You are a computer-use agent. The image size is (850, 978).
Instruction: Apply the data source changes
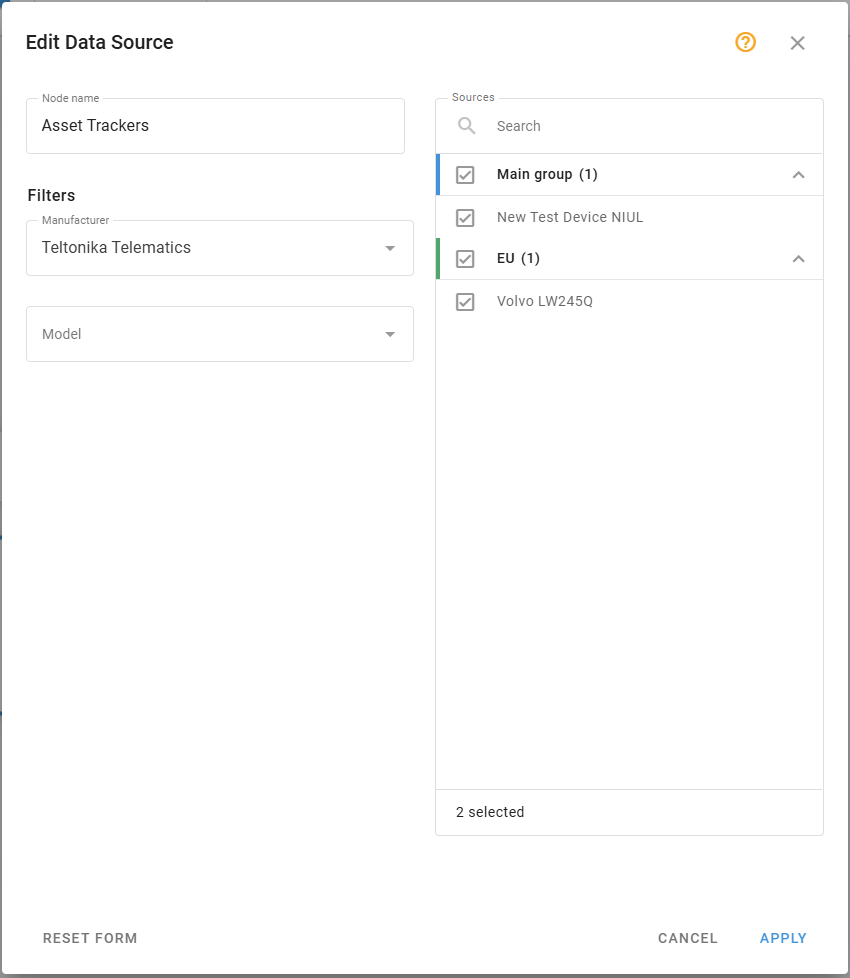point(783,938)
